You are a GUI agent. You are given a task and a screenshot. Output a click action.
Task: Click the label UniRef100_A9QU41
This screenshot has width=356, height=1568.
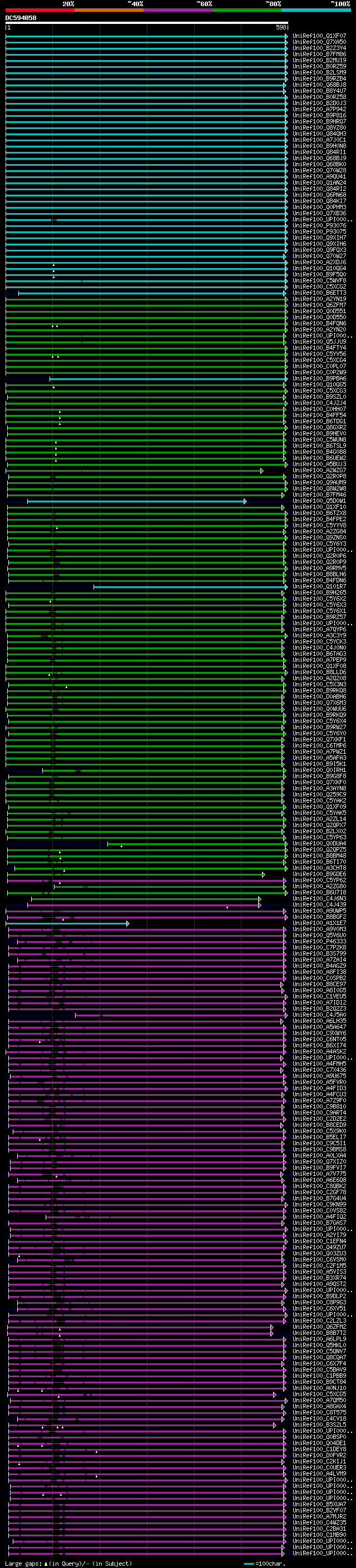click(319, 176)
